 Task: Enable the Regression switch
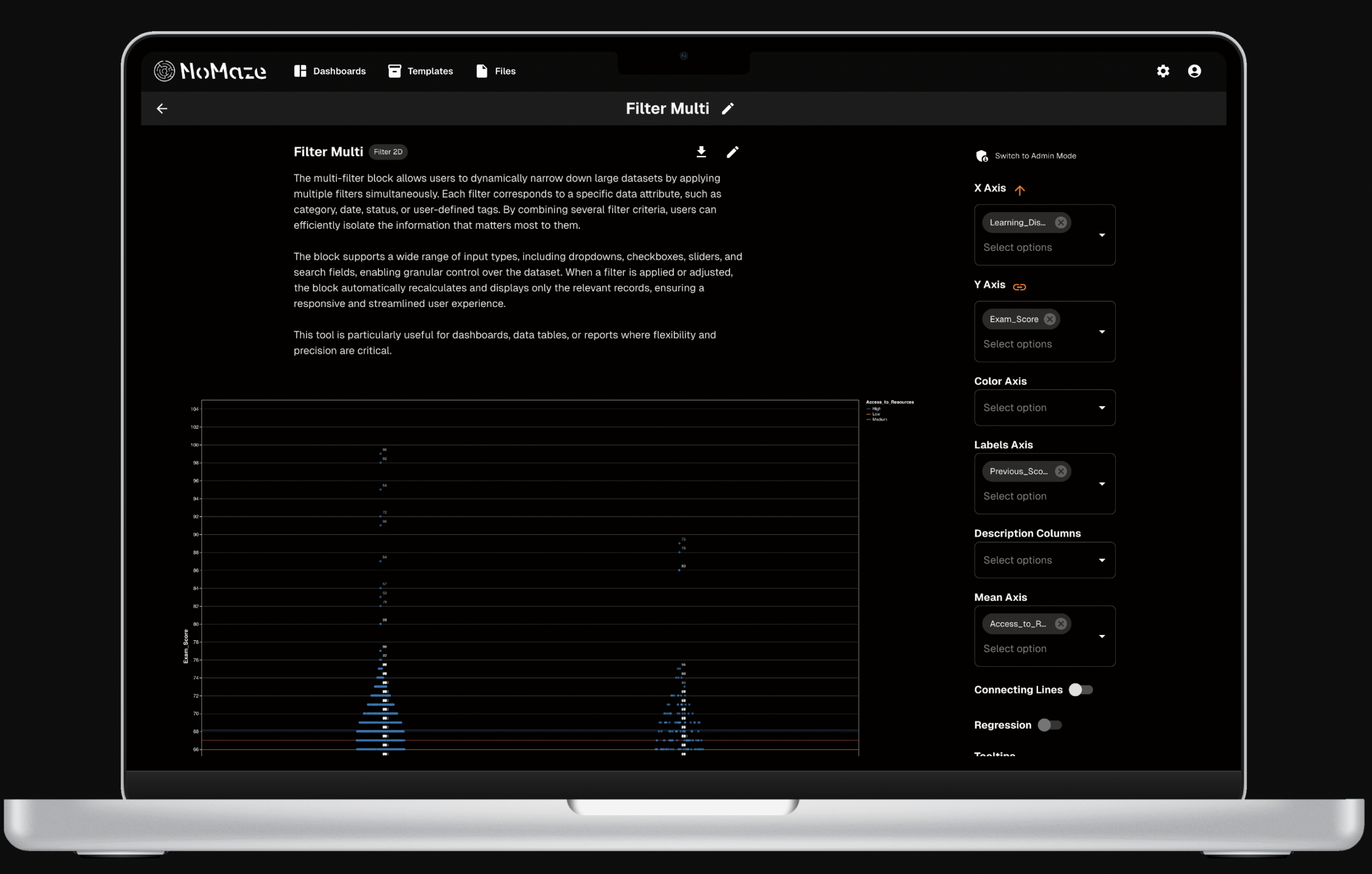coord(1049,725)
